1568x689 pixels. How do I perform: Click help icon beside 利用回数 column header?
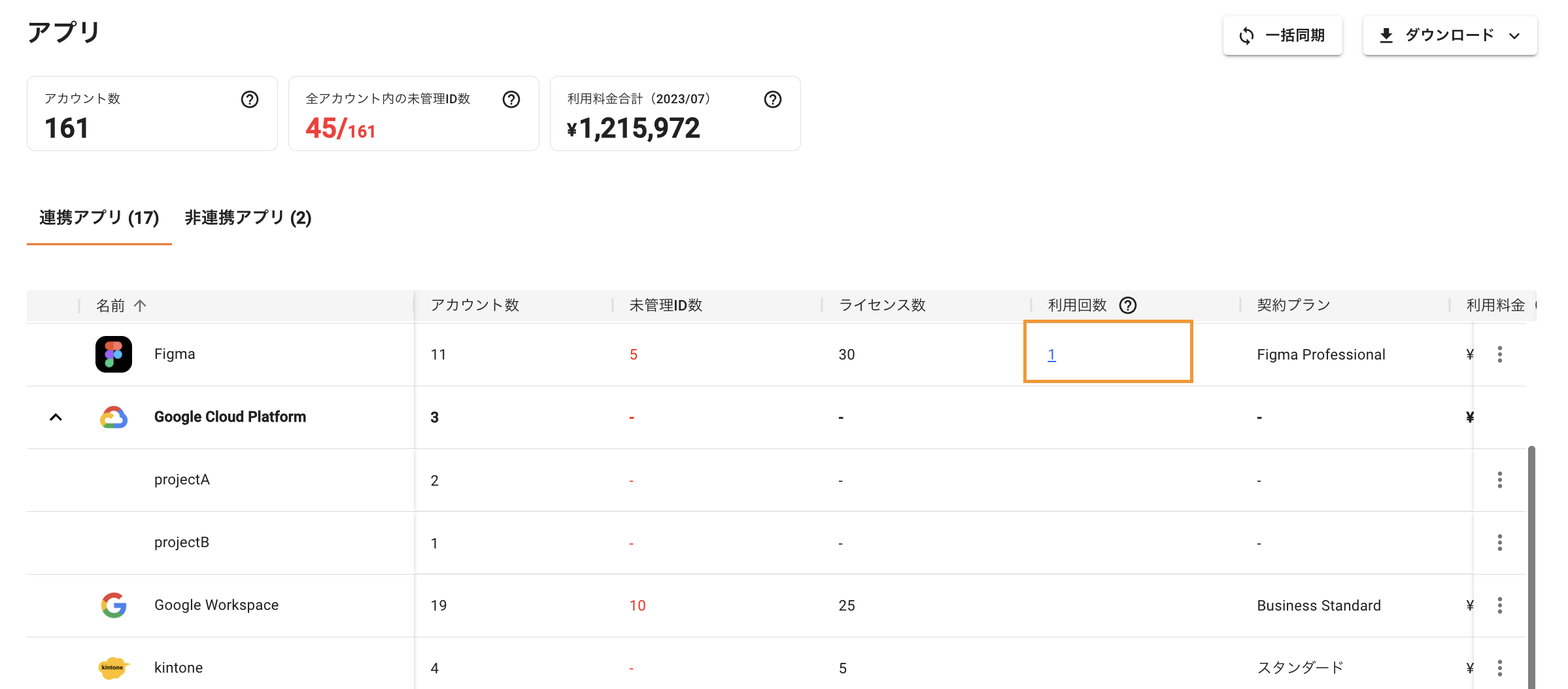pos(1127,305)
